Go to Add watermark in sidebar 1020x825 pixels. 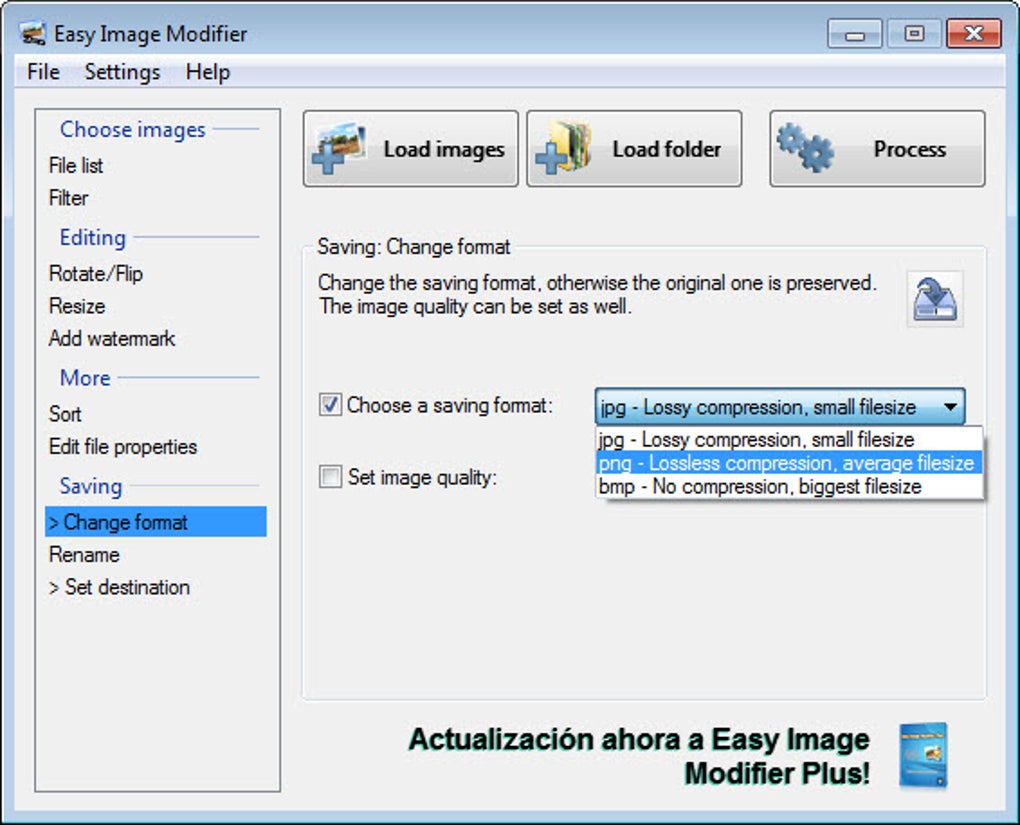[x=112, y=338]
